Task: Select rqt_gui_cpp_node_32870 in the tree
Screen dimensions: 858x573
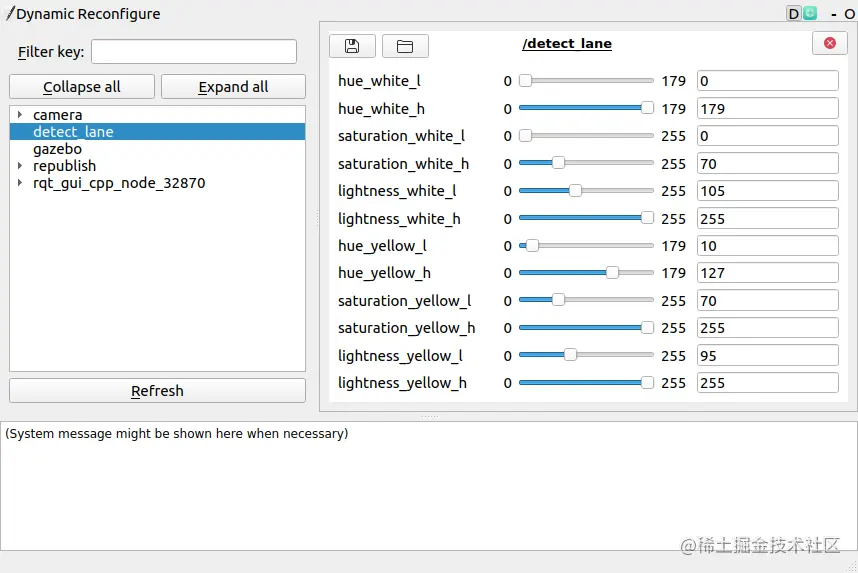Action: tap(119, 183)
